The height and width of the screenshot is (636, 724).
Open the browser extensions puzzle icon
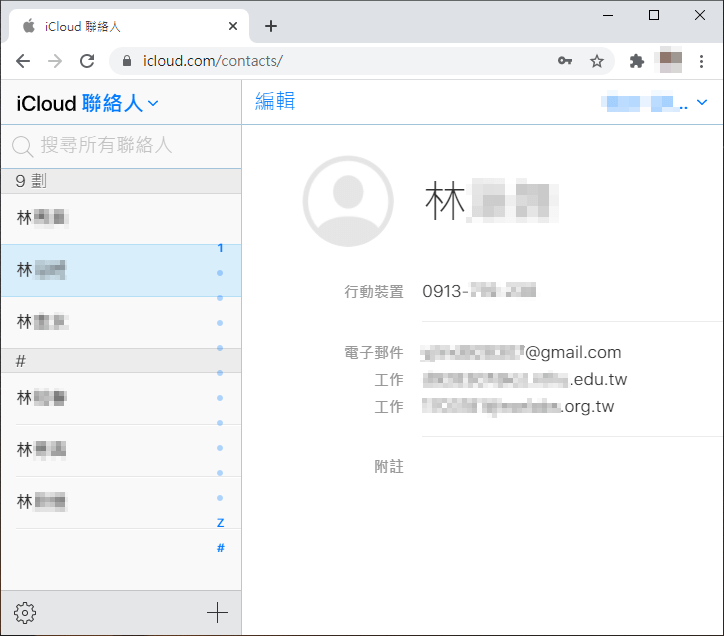tap(637, 61)
